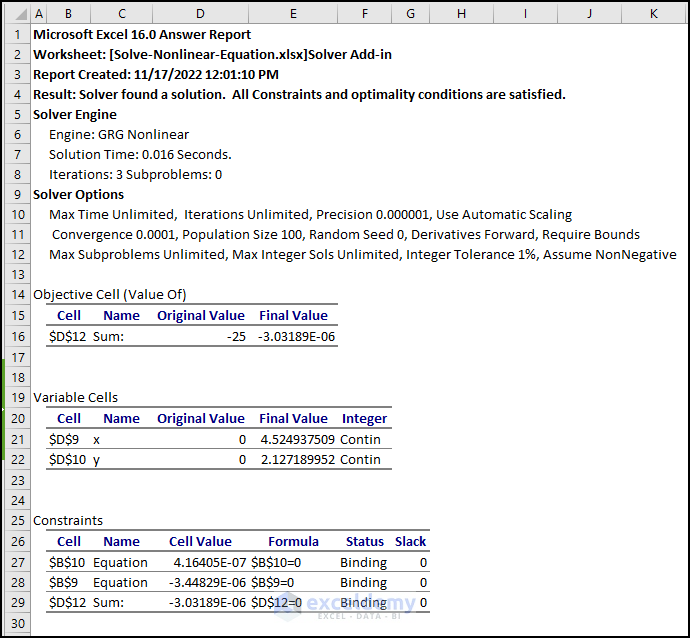The width and height of the screenshot is (690, 638).
Task: Click the 'Max Subproblems Unlimited' options line
Action: (x=363, y=255)
